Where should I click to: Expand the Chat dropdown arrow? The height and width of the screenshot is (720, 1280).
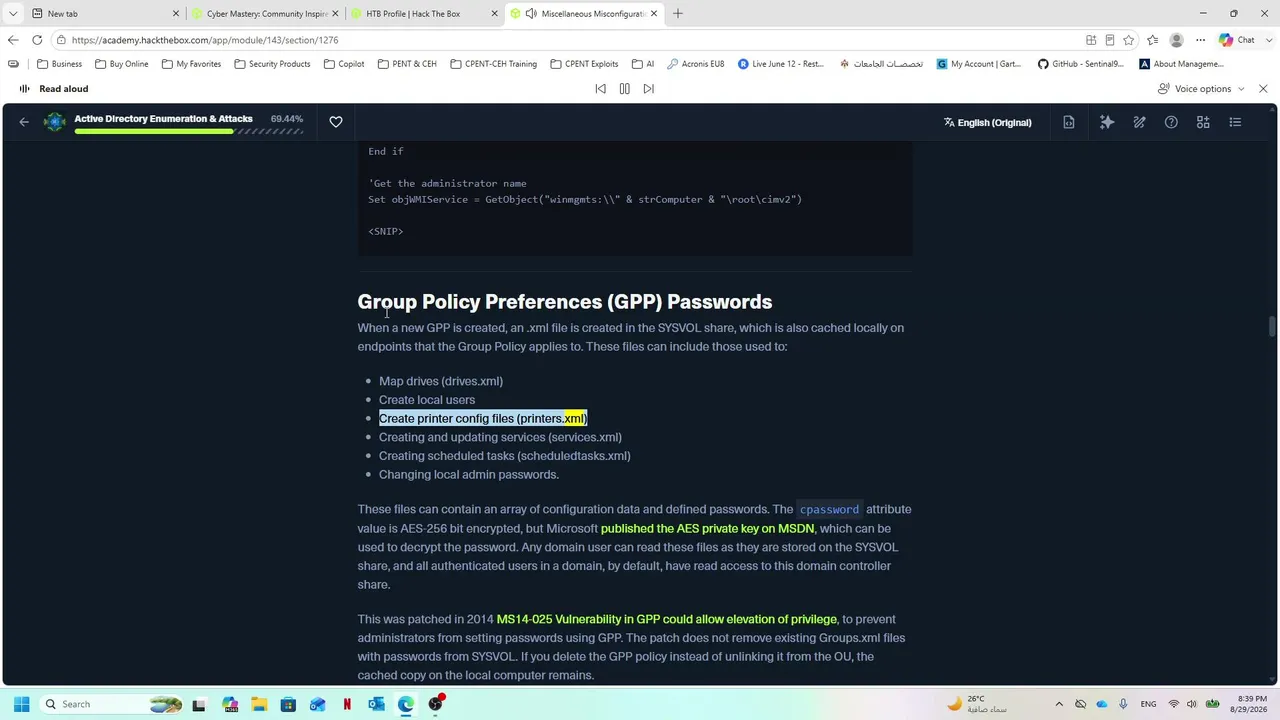pos(1267,40)
